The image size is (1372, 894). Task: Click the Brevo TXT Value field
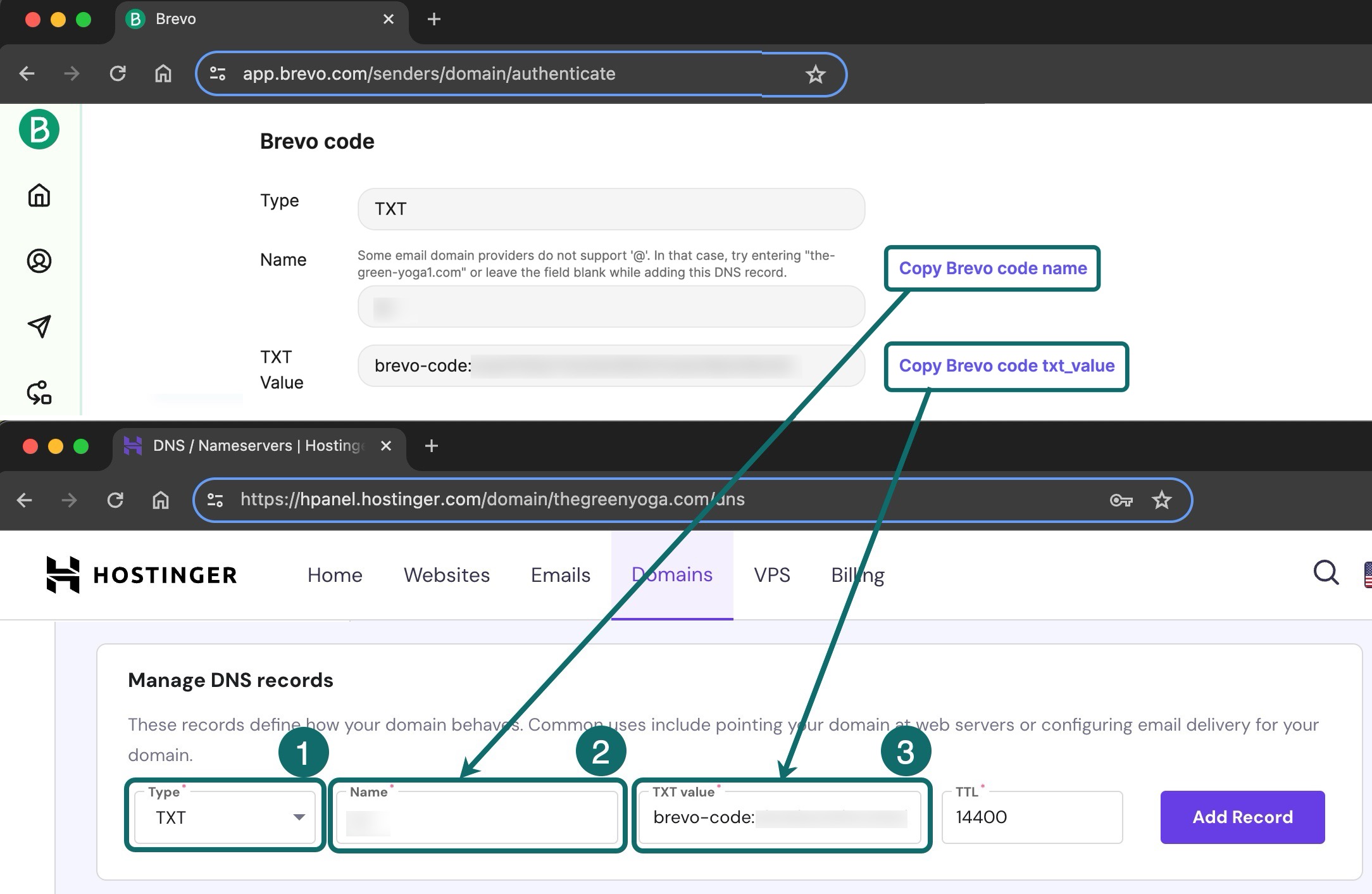tap(611, 365)
